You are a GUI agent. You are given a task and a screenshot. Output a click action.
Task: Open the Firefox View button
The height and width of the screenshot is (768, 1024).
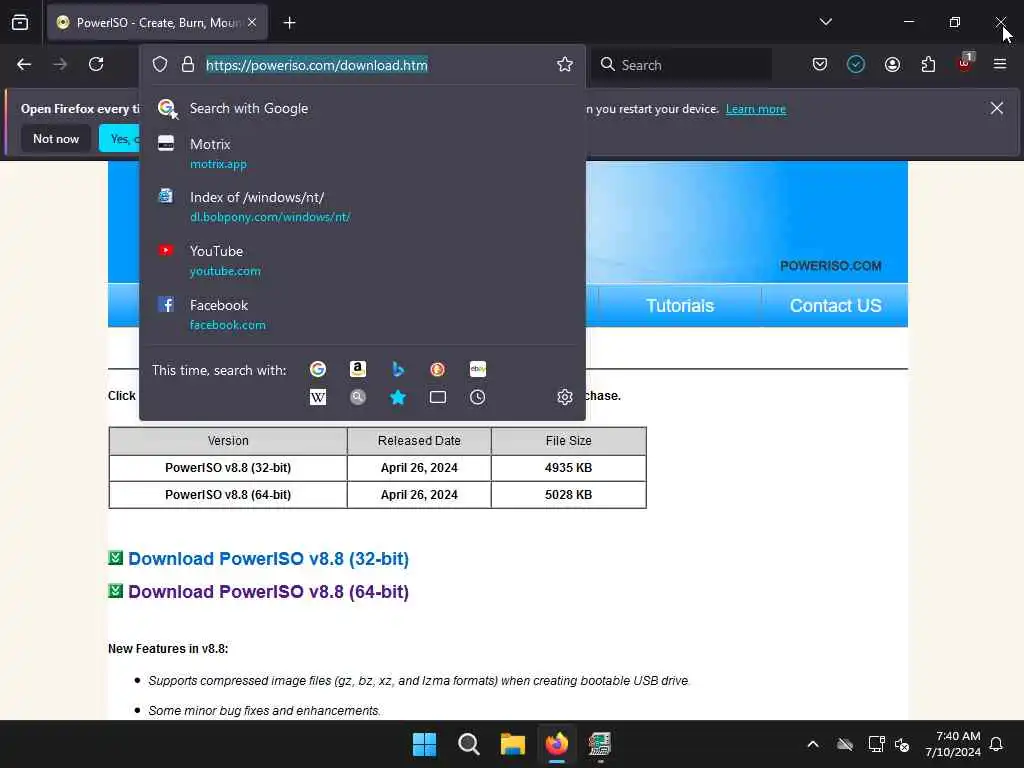tap(20, 22)
